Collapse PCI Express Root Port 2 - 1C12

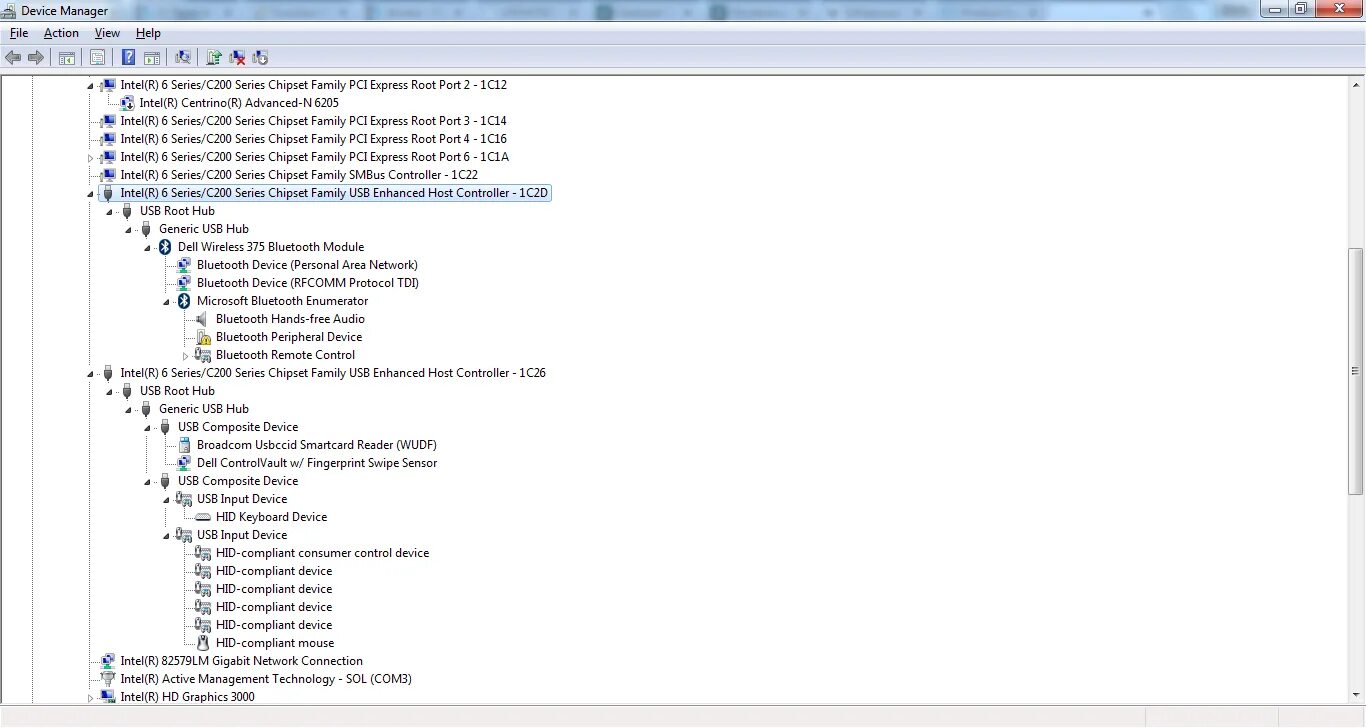(90, 86)
